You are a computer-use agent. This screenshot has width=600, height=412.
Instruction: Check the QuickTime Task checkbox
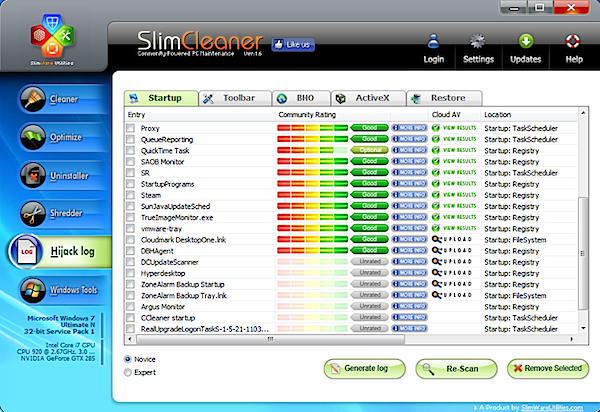pos(130,150)
